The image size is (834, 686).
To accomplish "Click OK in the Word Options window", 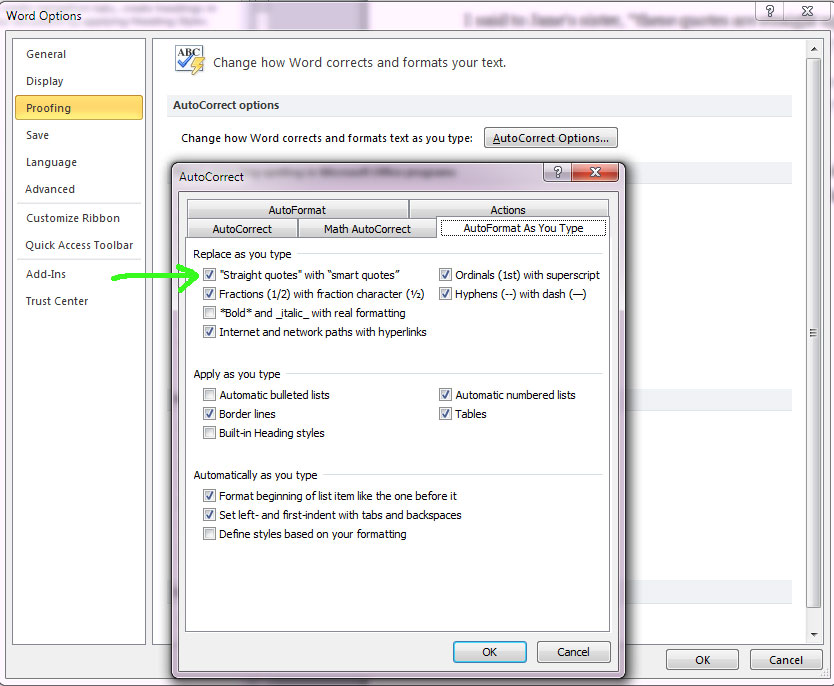I will point(702,660).
